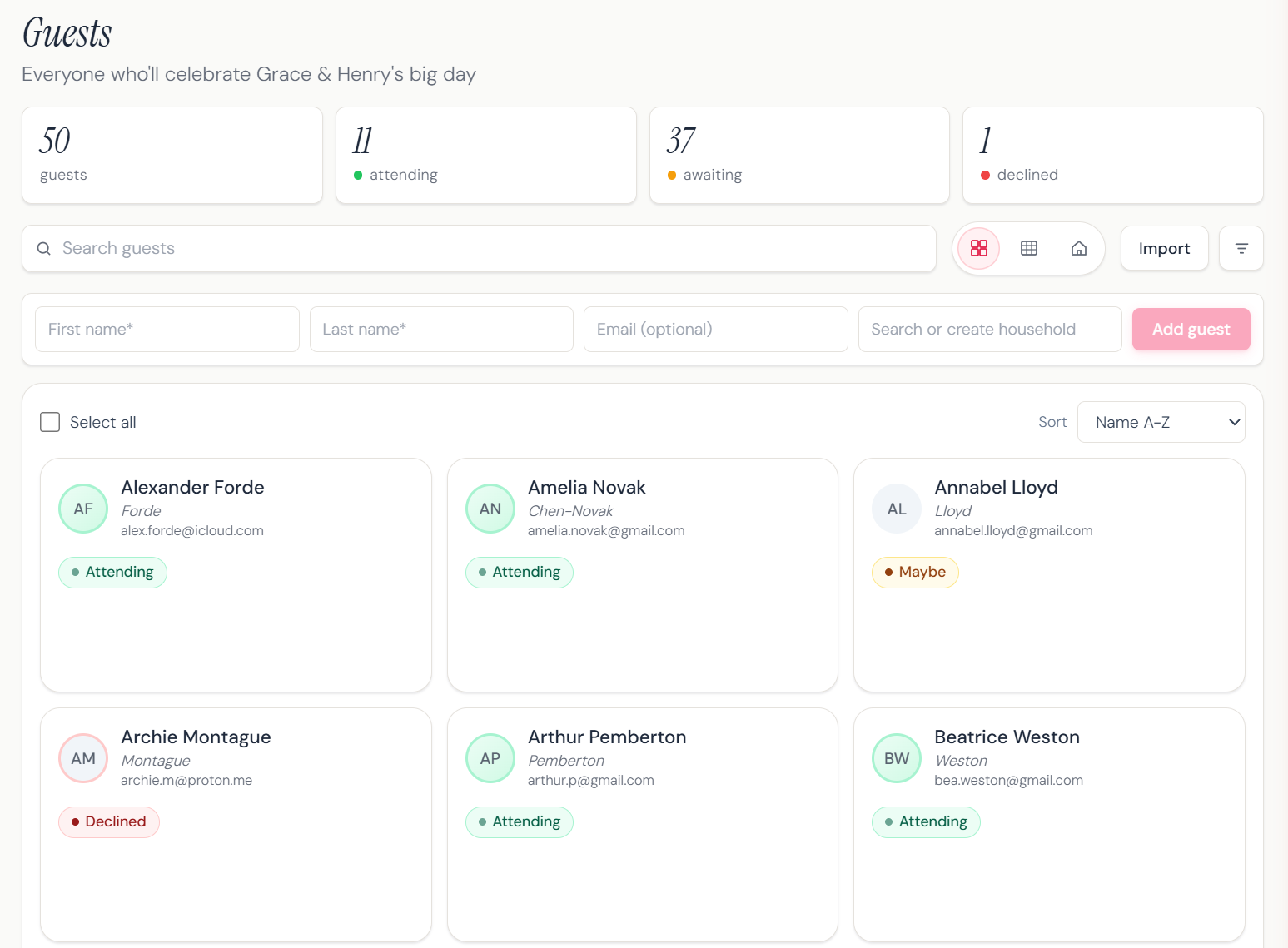1288x948 pixels.
Task: Click Beatrice Weston's Attending status badge
Action: pos(926,821)
